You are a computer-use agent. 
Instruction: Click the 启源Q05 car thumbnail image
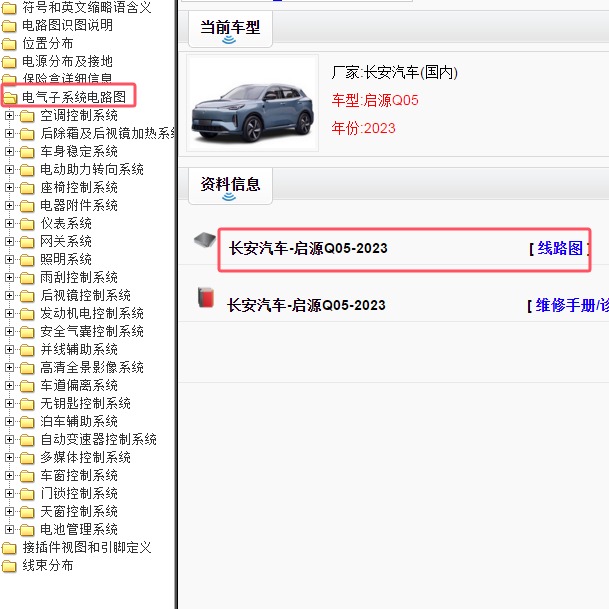(252, 104)
